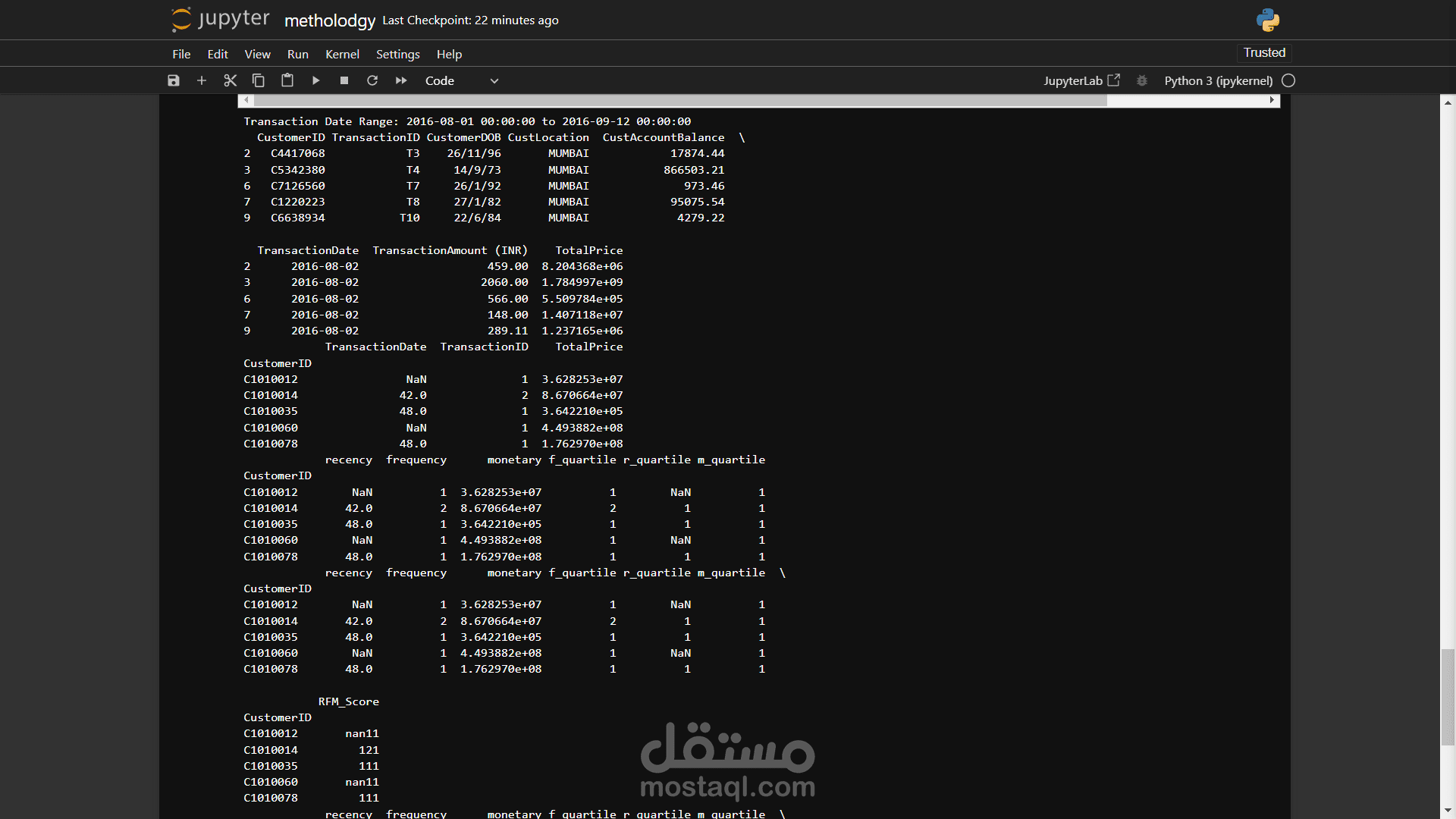Click the Jupyter logo
Viewport: 1456px width, 819px height.
point(221,19)
